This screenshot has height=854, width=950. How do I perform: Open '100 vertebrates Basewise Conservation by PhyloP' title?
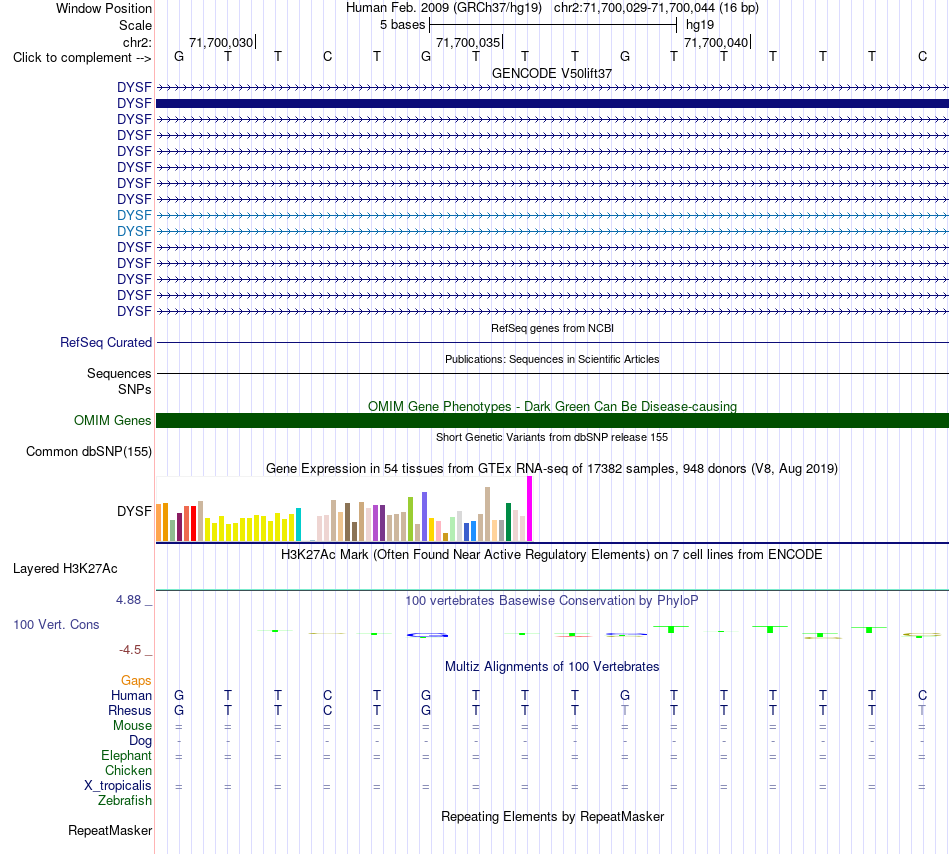(552, 601)
